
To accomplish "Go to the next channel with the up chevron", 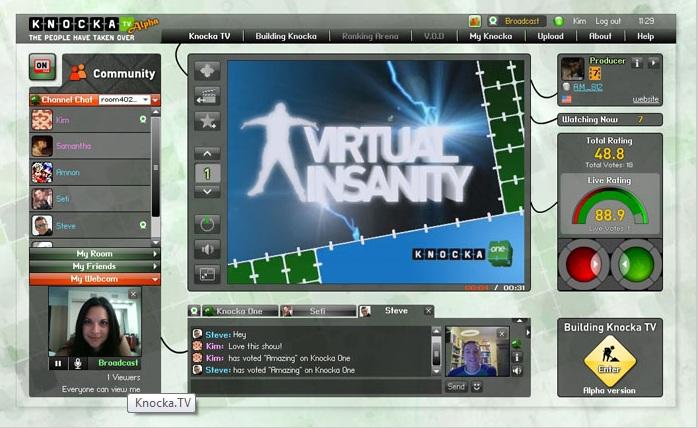I will click(x=207, y=154).
